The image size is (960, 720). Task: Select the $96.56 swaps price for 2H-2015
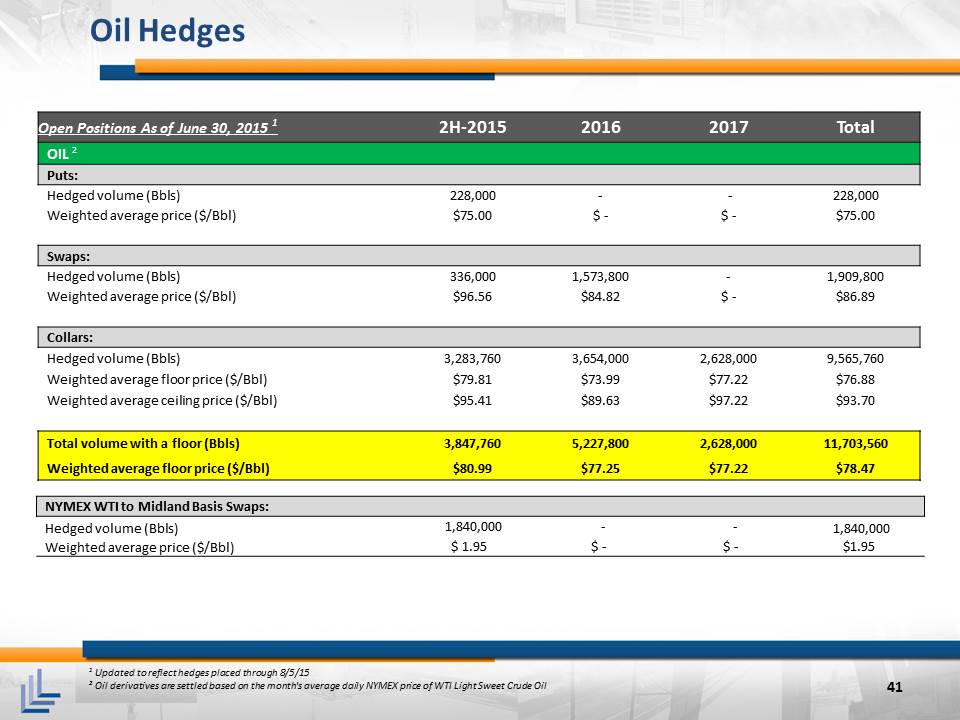(472, 296)
